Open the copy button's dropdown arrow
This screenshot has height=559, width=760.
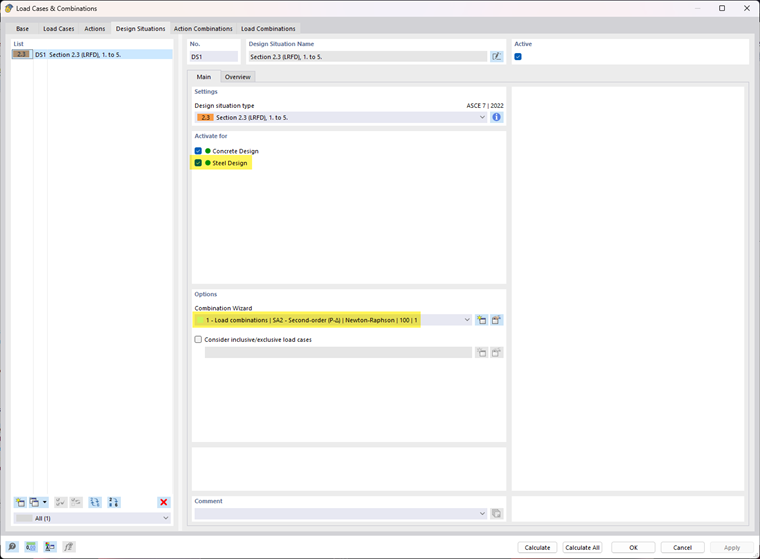[x=45, y=502]
